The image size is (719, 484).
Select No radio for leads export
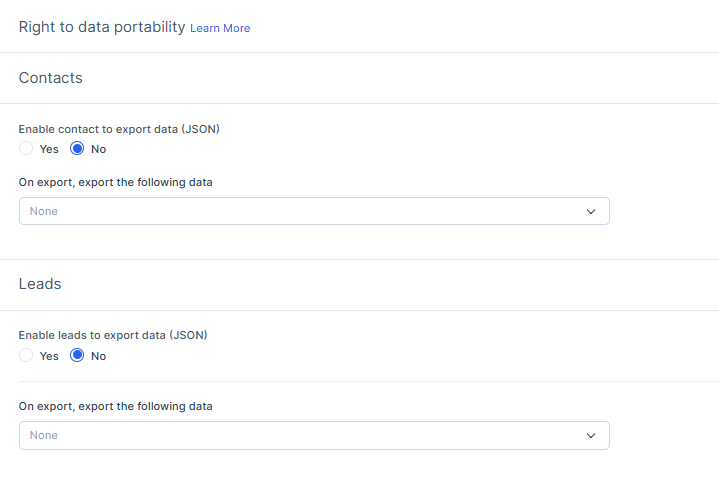77,356
